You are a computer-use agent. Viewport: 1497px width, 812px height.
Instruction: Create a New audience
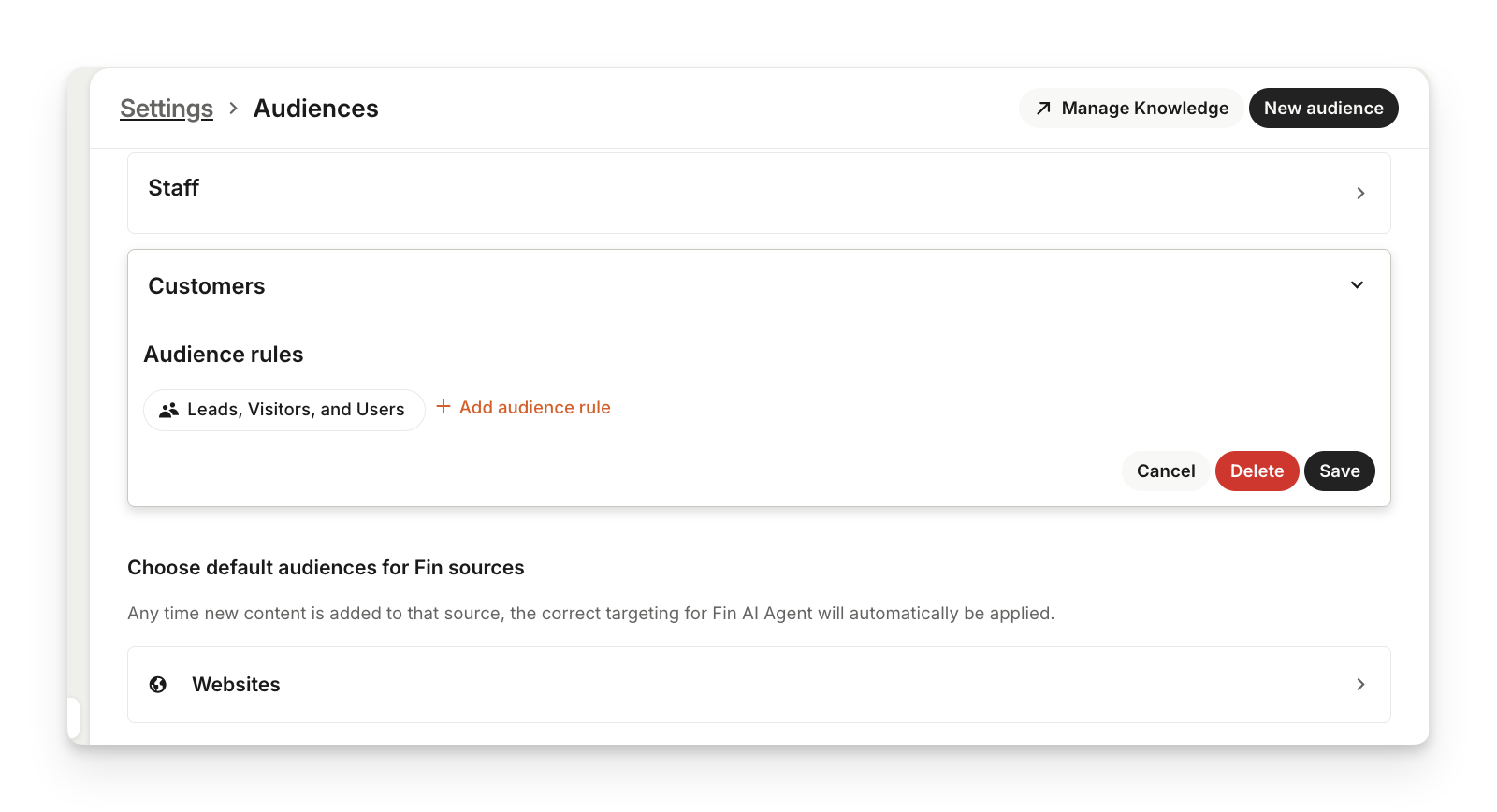coord(1323,109)
